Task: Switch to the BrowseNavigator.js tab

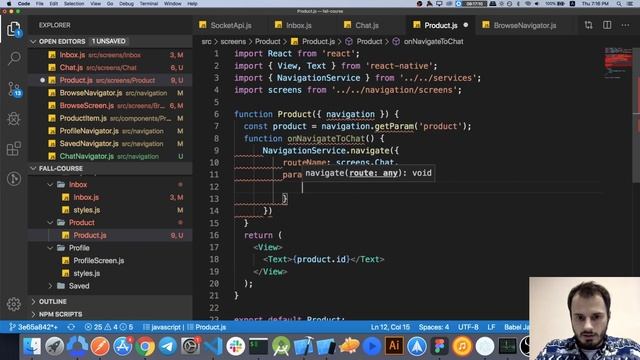Action: coord(524,25)
